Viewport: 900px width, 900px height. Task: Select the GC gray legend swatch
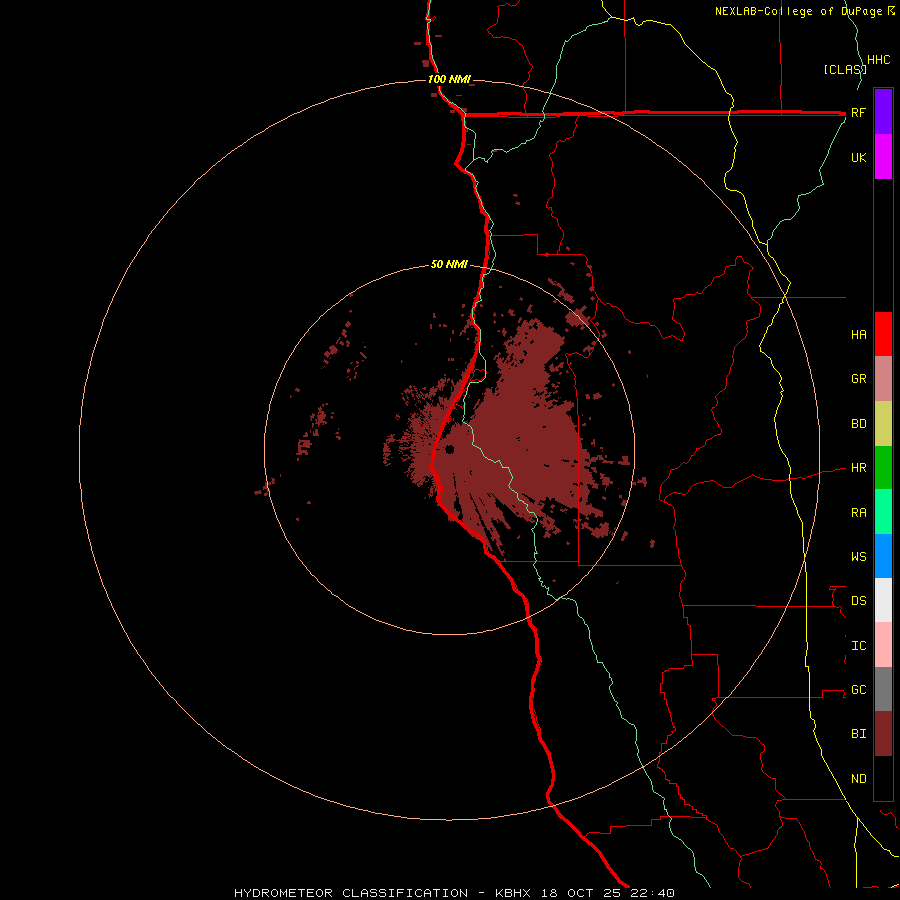(883, 689)
